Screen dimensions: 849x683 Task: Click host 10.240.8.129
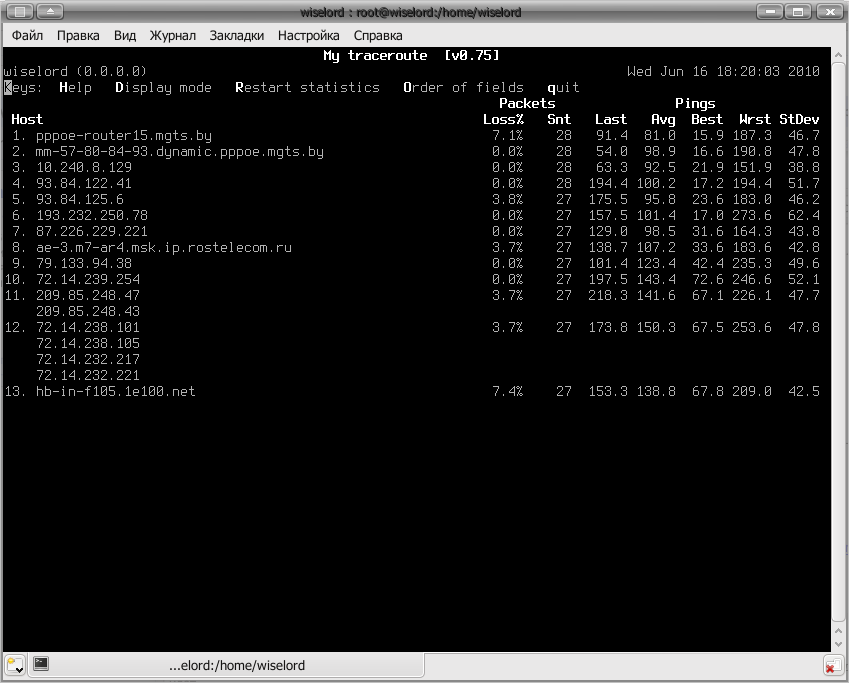coord(84,167)
